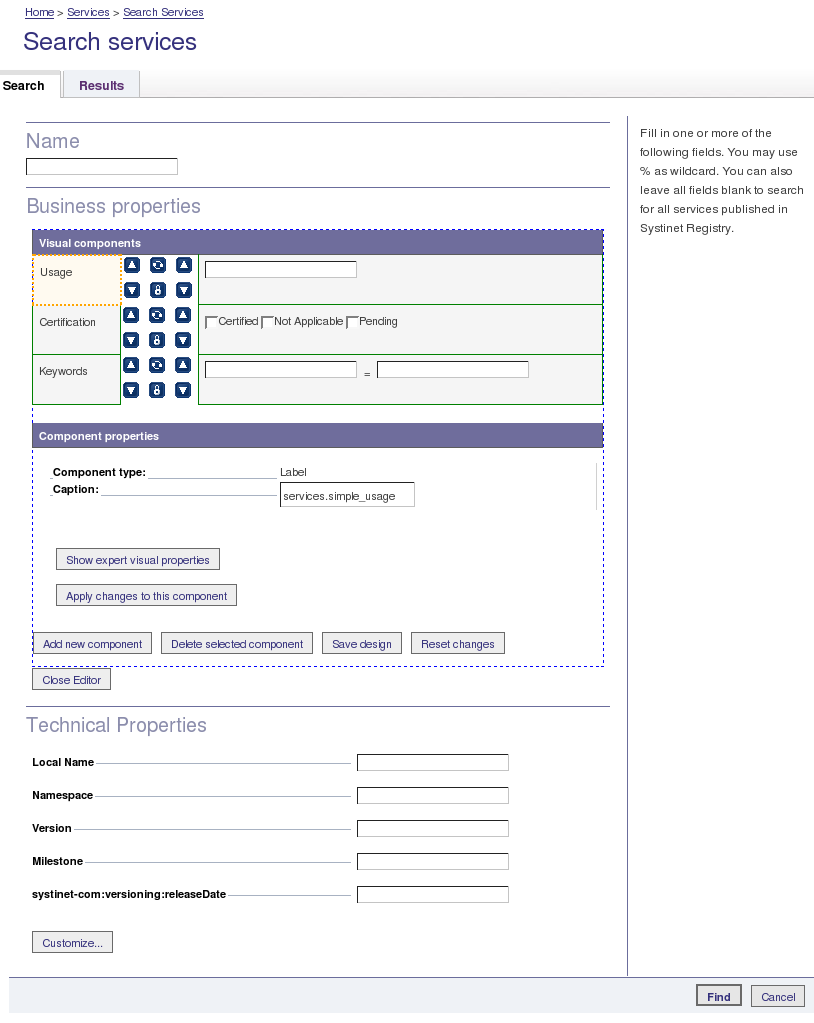Click the Visual components header

click(318, 243)
